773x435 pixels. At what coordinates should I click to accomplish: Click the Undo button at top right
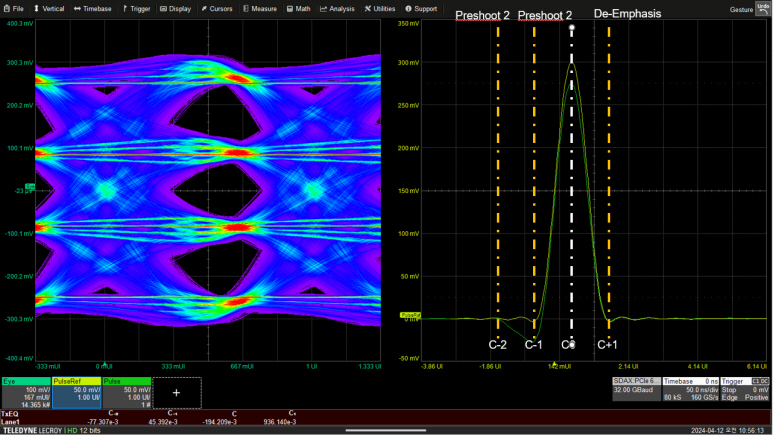(x=763, y=8)
